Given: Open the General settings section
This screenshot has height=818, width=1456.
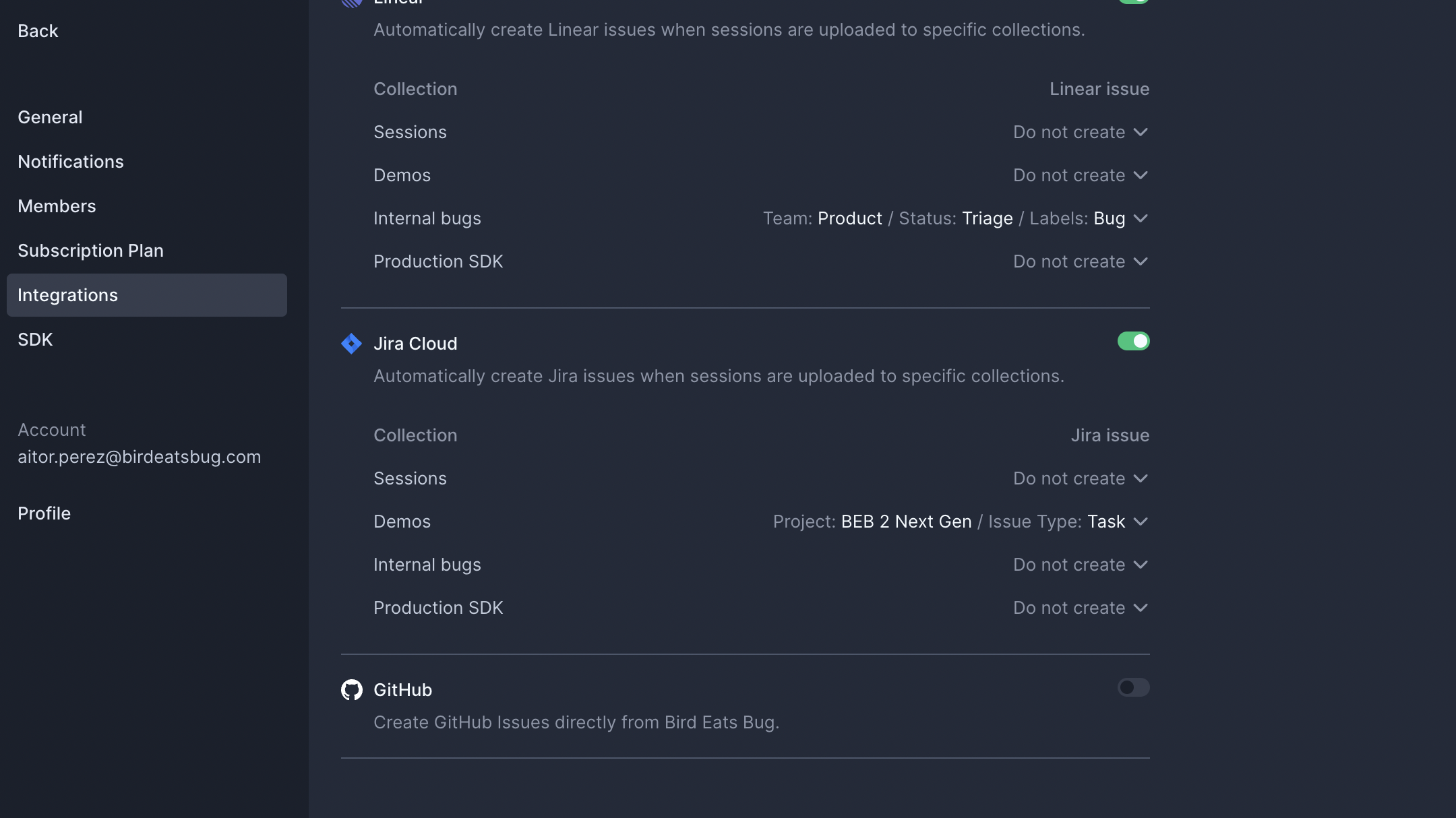Looking at the screenshot, I should click(50, 117).
